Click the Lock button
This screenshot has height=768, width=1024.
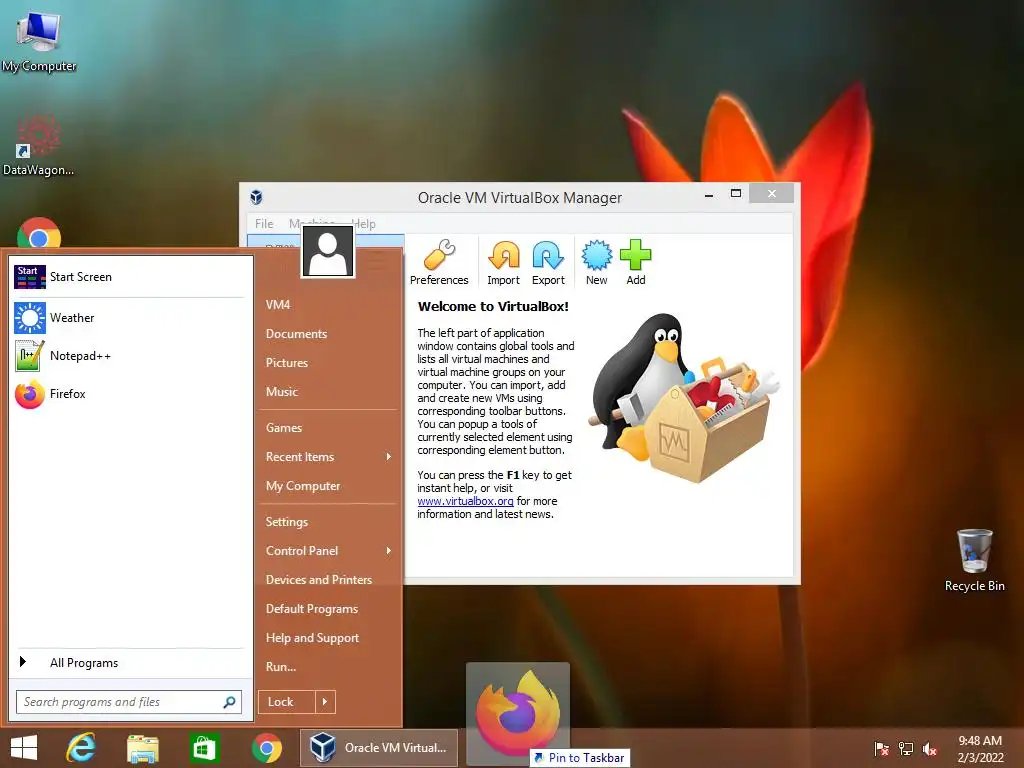(x=287, y=702)
